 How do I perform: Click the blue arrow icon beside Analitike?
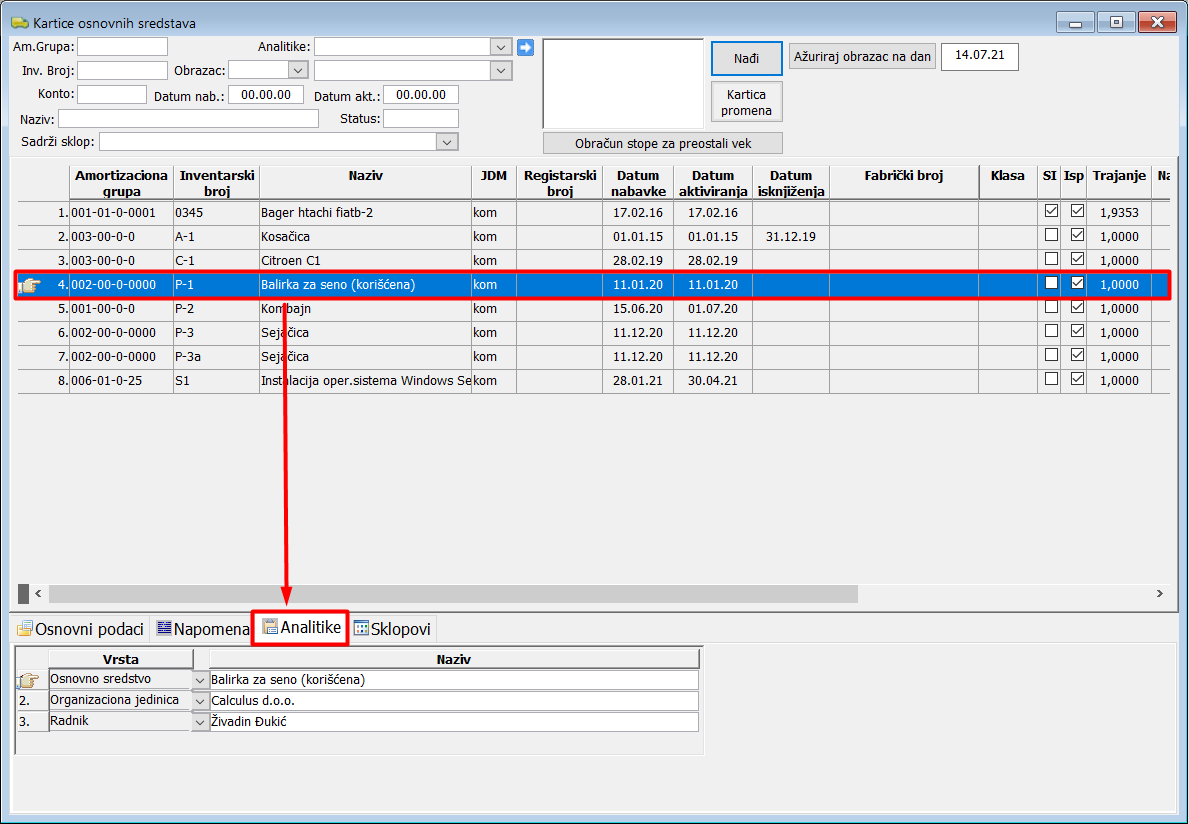coord(526,47)
